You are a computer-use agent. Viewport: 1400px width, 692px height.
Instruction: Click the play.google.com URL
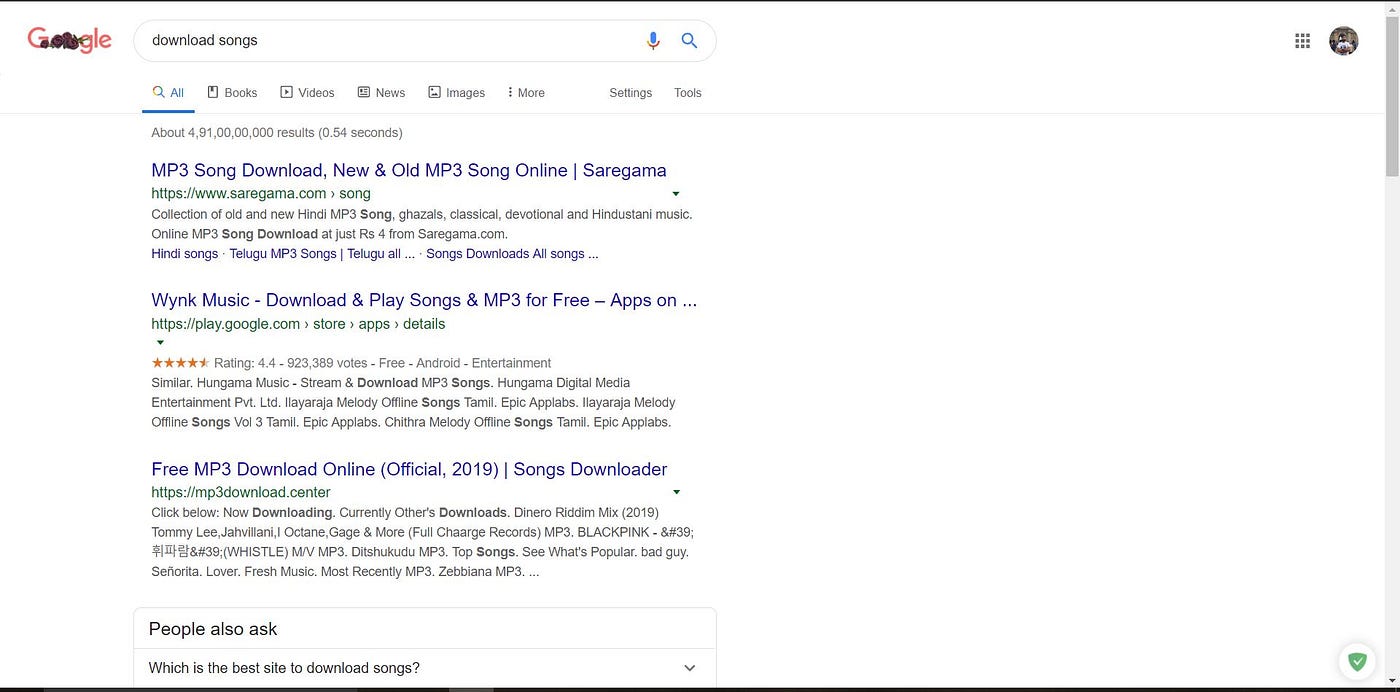(298, 324)
